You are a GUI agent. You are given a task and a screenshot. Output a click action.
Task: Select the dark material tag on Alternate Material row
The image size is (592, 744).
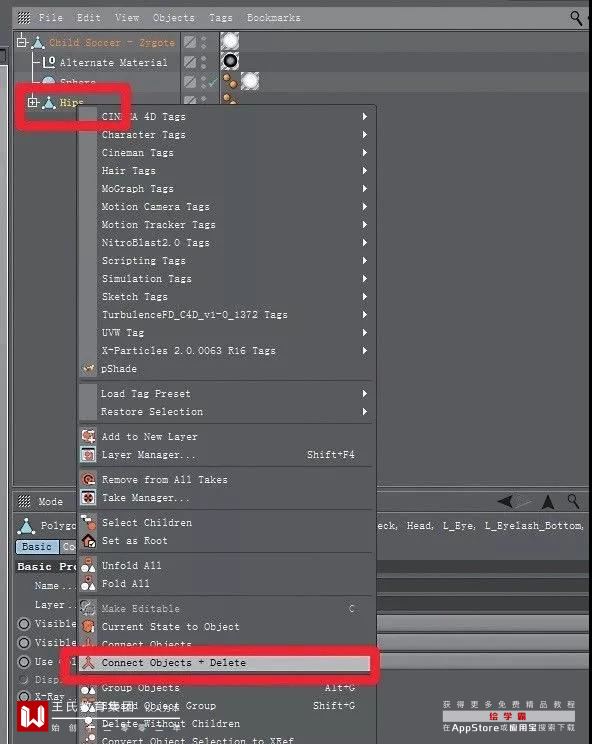tap(230, 61)
